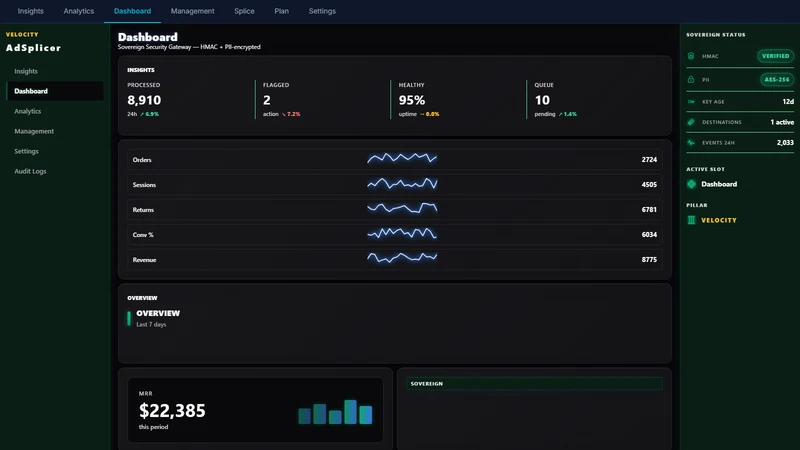Click the Revenue sparkline chart
Image resolution: width=800 pixels, height=450 pixels.
[402, 258]
